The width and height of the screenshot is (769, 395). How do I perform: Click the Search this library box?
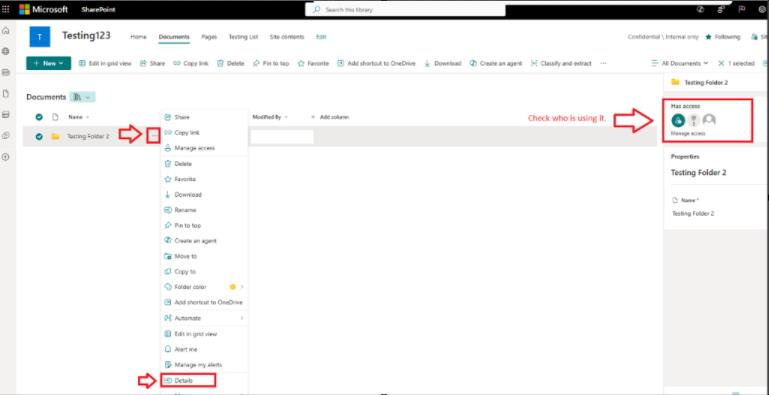pos(405,9)
